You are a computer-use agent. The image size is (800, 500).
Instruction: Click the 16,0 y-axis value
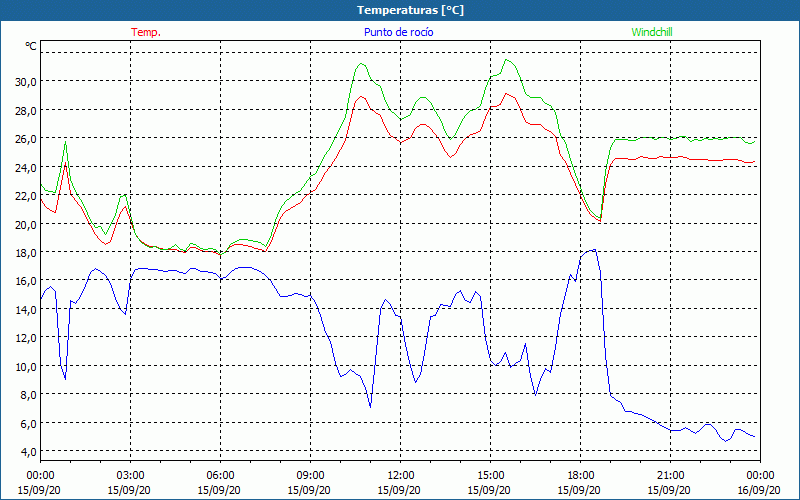(26, 281)
